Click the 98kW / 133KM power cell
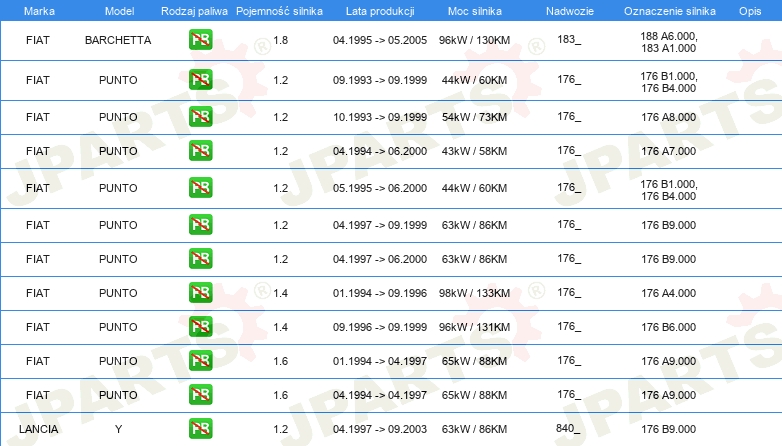 [474, 293]
